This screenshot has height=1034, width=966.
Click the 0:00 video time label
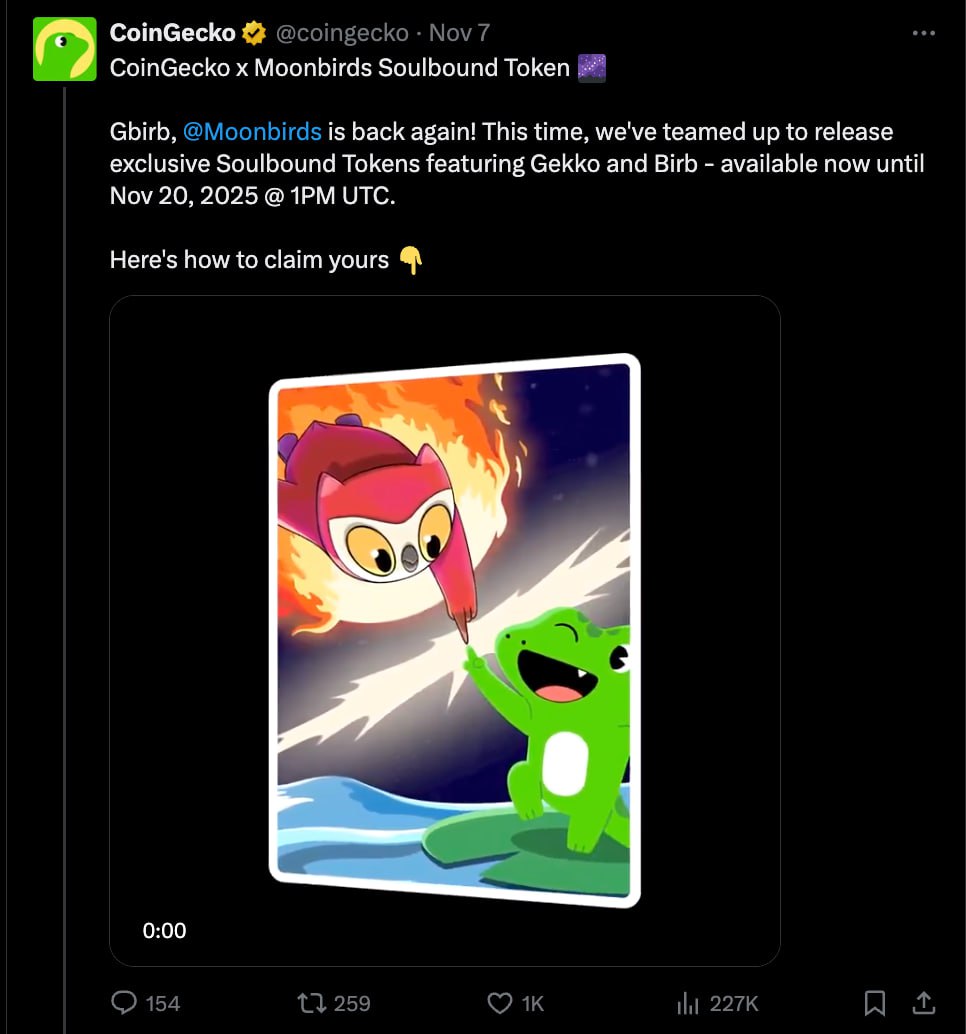(165, 930)
